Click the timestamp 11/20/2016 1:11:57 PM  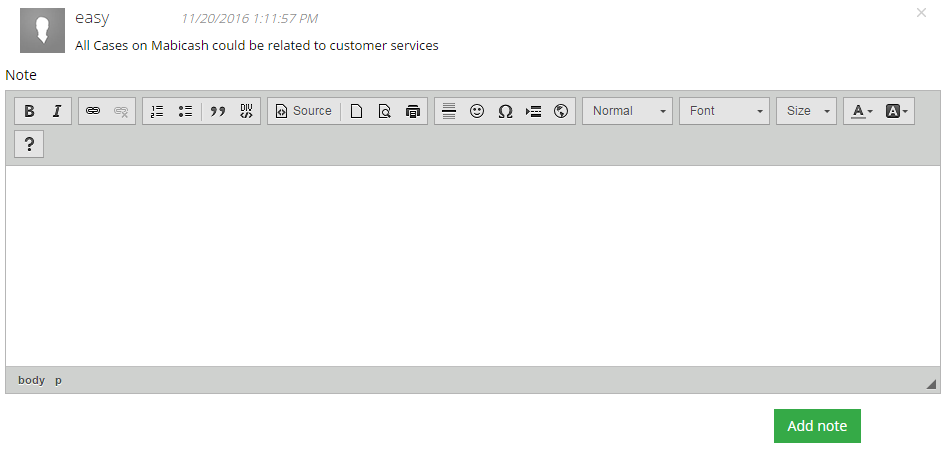(250, 19)
